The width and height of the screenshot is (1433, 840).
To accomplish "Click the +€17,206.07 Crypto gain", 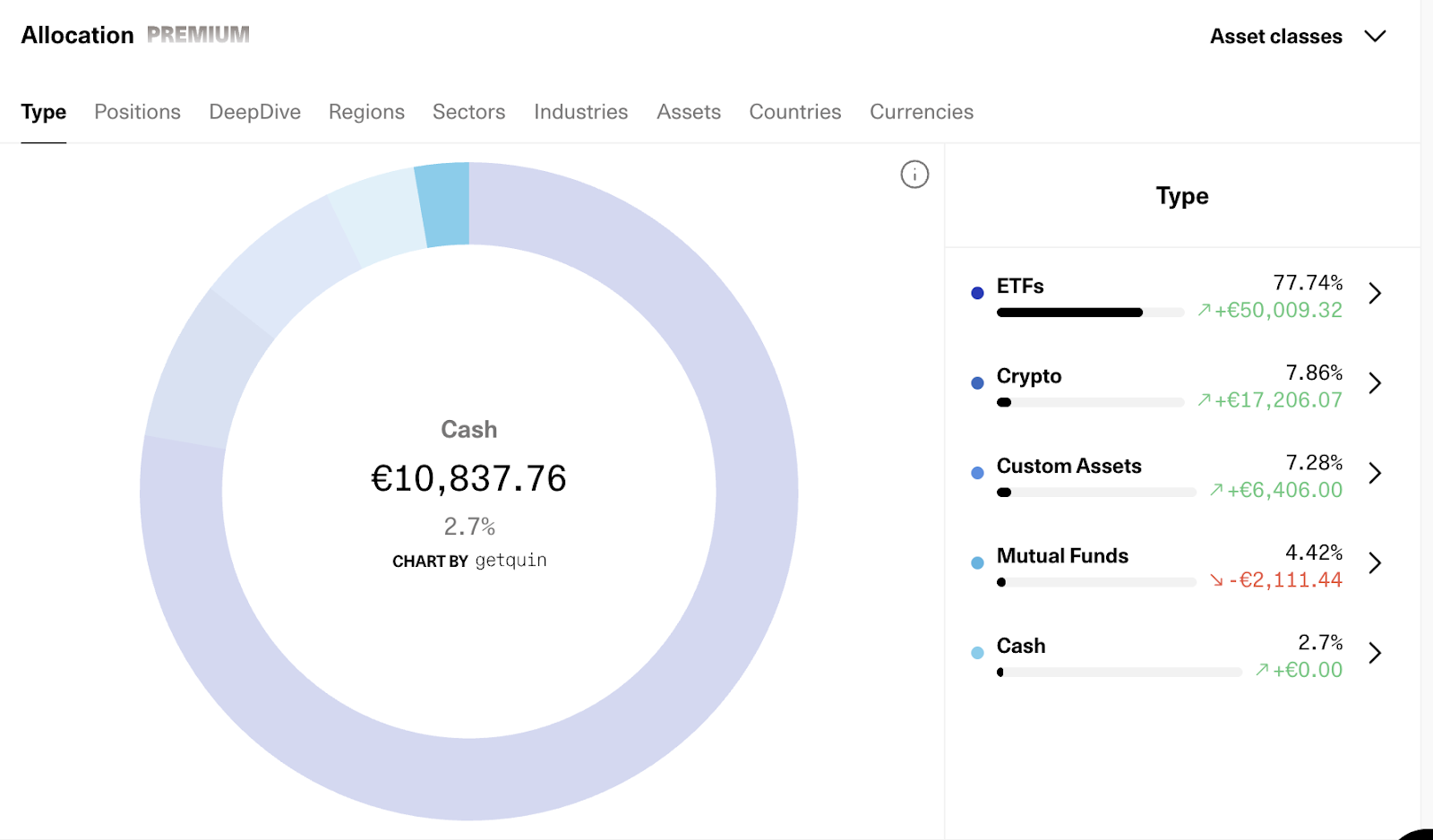I will 1278,400.
